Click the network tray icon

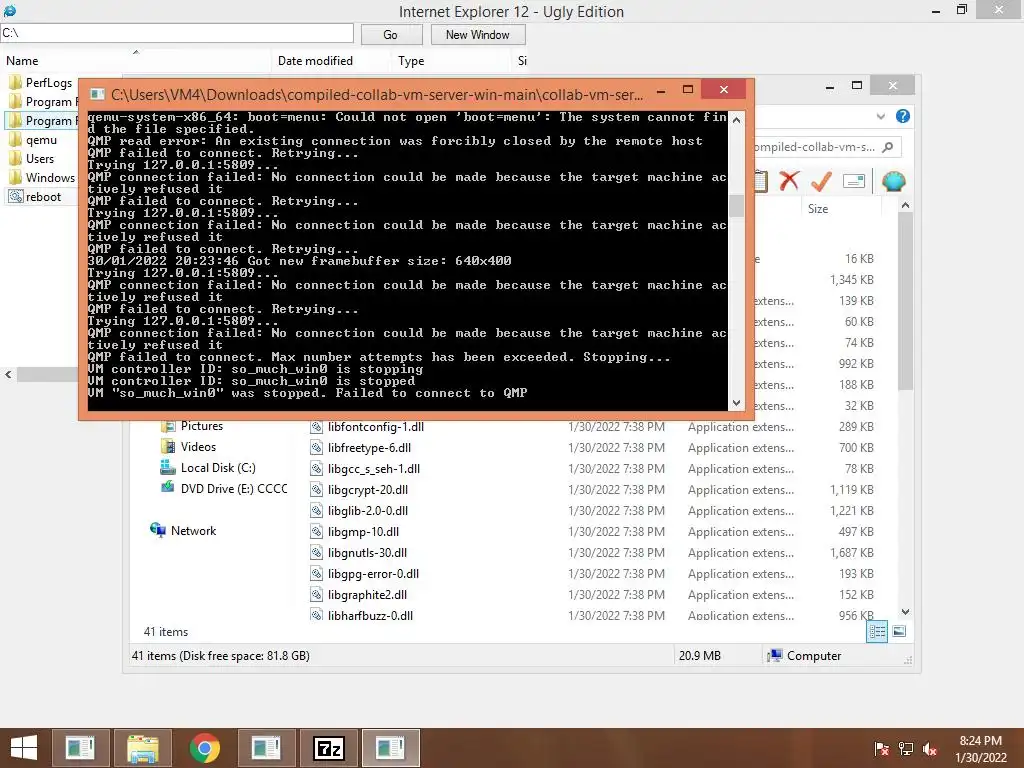pyautogui.click(x=906, y=749)
